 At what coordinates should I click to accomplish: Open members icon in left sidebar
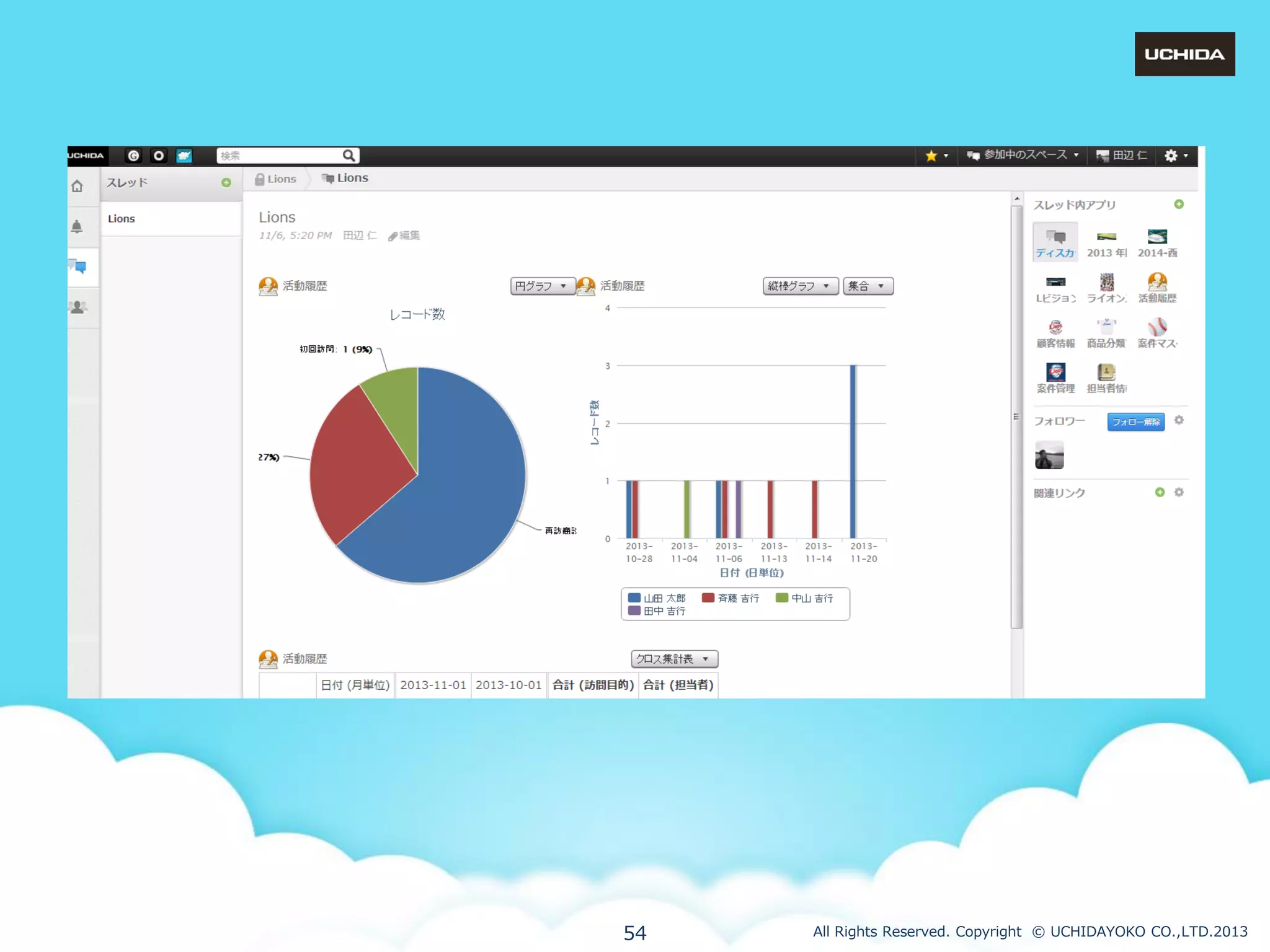point(79,307)
